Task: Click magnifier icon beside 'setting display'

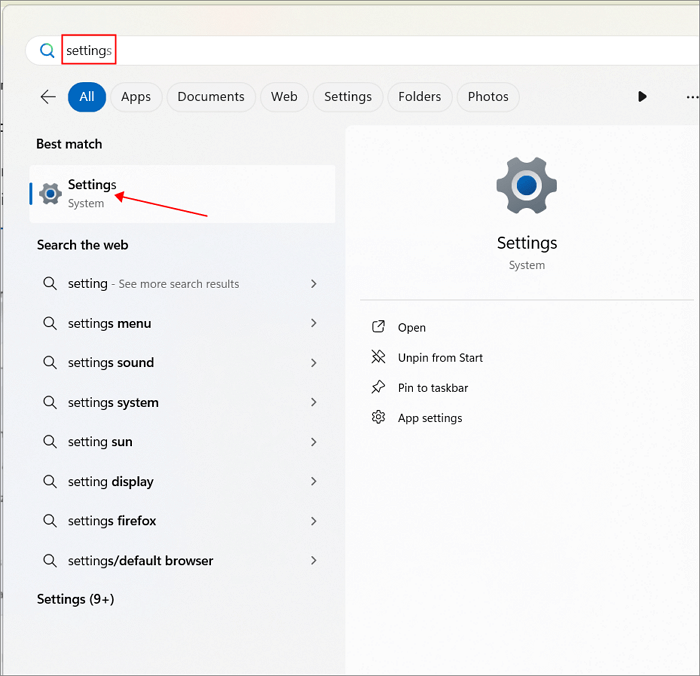Action: [50, 481]
